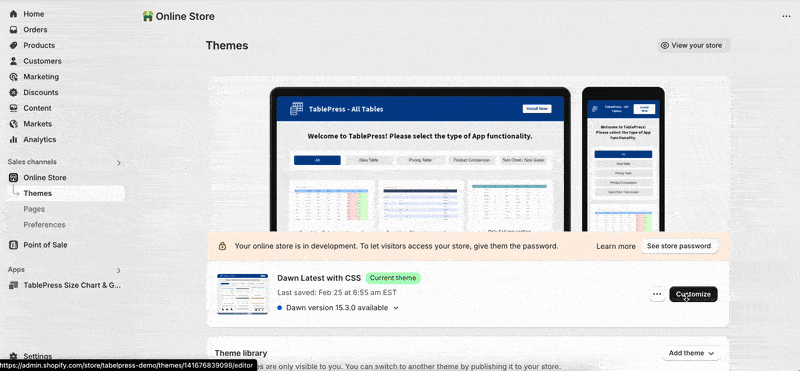Expand Dawn version 15.3.0 available dropdown
This screenshot has width=800, height=371.
tap(396, 308)
